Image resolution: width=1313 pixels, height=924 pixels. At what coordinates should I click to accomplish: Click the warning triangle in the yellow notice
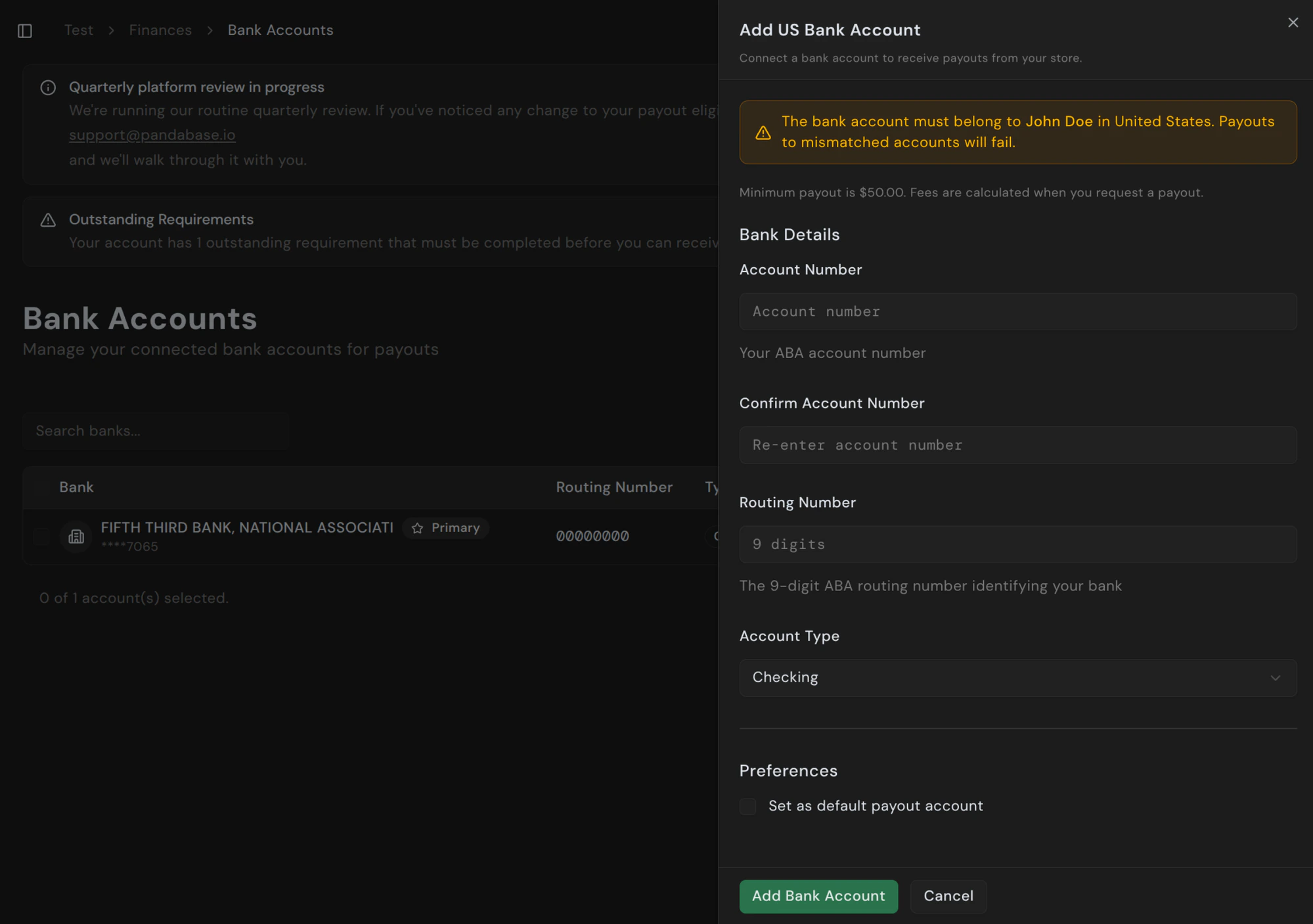[763, 133]
